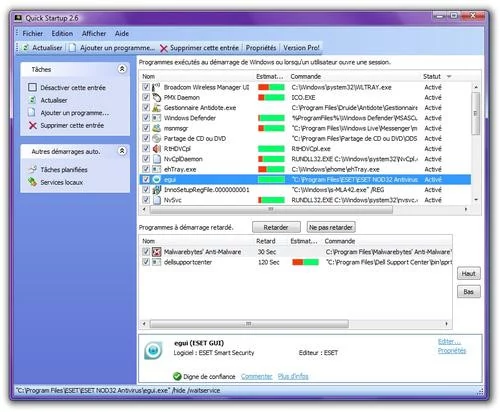Image resolution: width=500 pixels, height=412 pixels.
Task: Collapse the Autres démarrages auto. panel
Action: click(122, 151)
